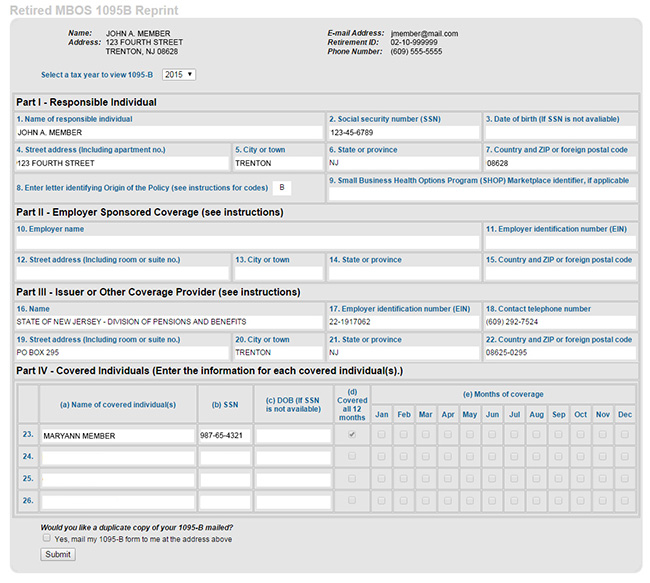650x583 pixels.
Task: Click row number 23 label
Action: (x=28, y=434)
